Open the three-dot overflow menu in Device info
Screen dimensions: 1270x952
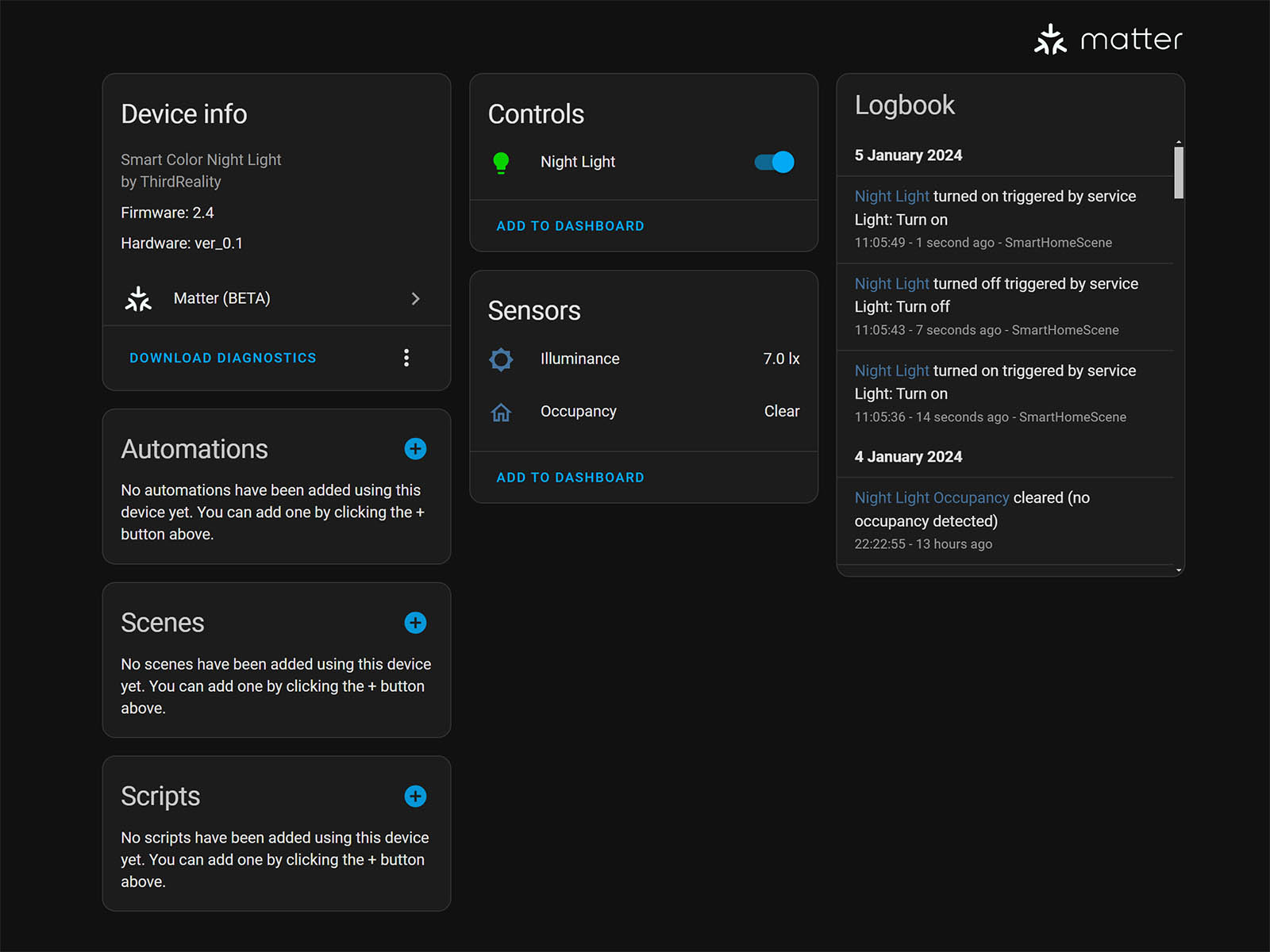point(406,358)
